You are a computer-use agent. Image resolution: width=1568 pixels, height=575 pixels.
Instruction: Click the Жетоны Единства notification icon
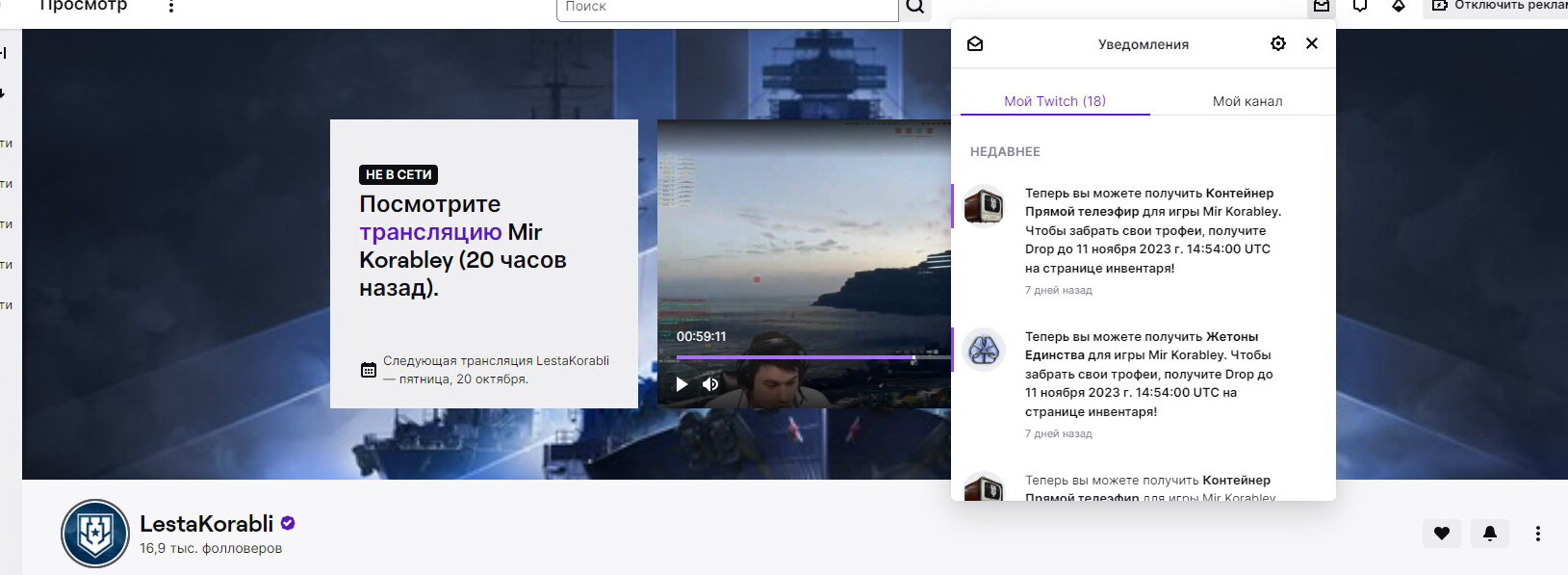pyautogui.click(x=984, y=350)
